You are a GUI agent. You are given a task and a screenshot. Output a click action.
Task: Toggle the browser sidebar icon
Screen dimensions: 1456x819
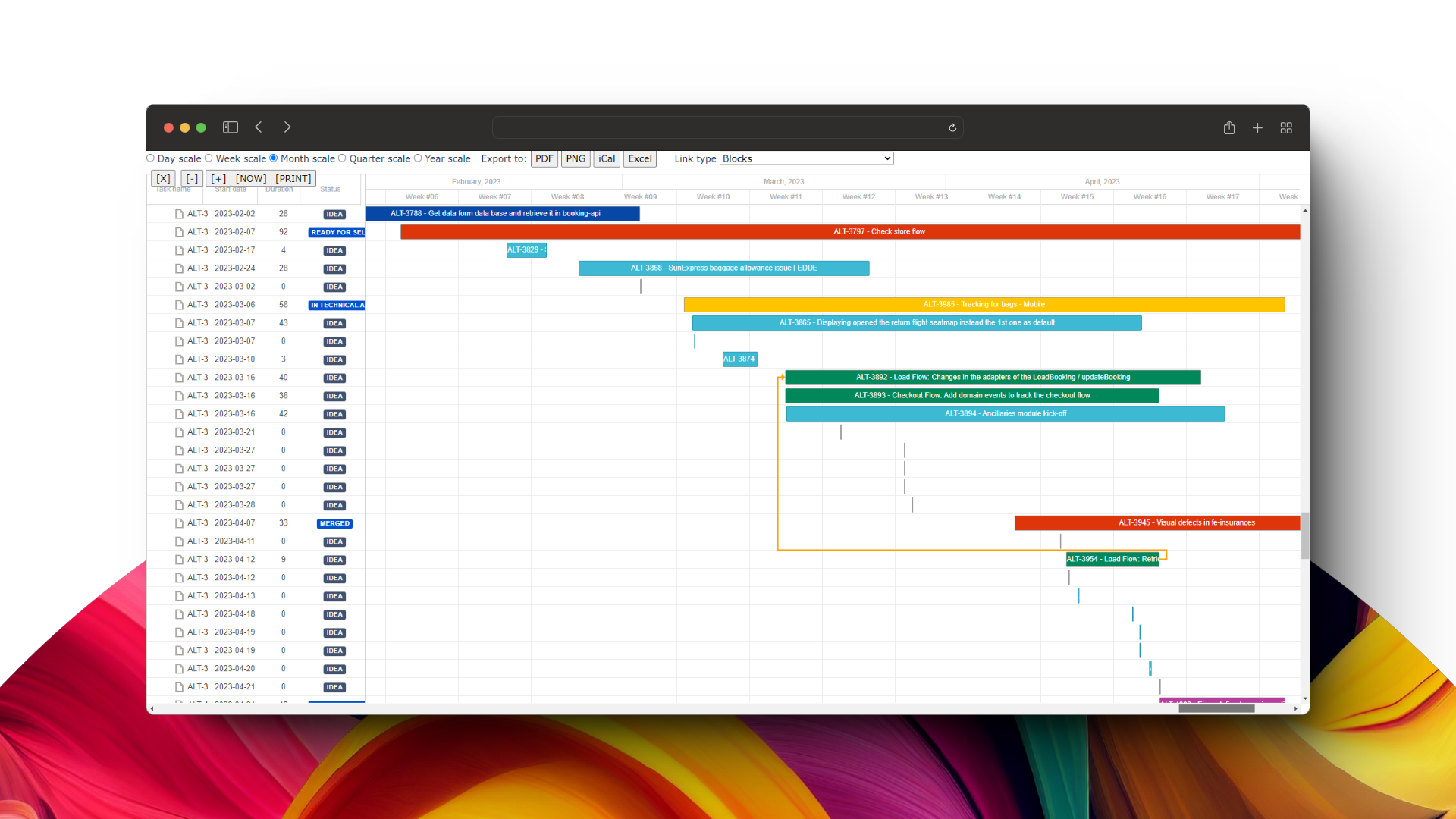(x=231, y=127)
